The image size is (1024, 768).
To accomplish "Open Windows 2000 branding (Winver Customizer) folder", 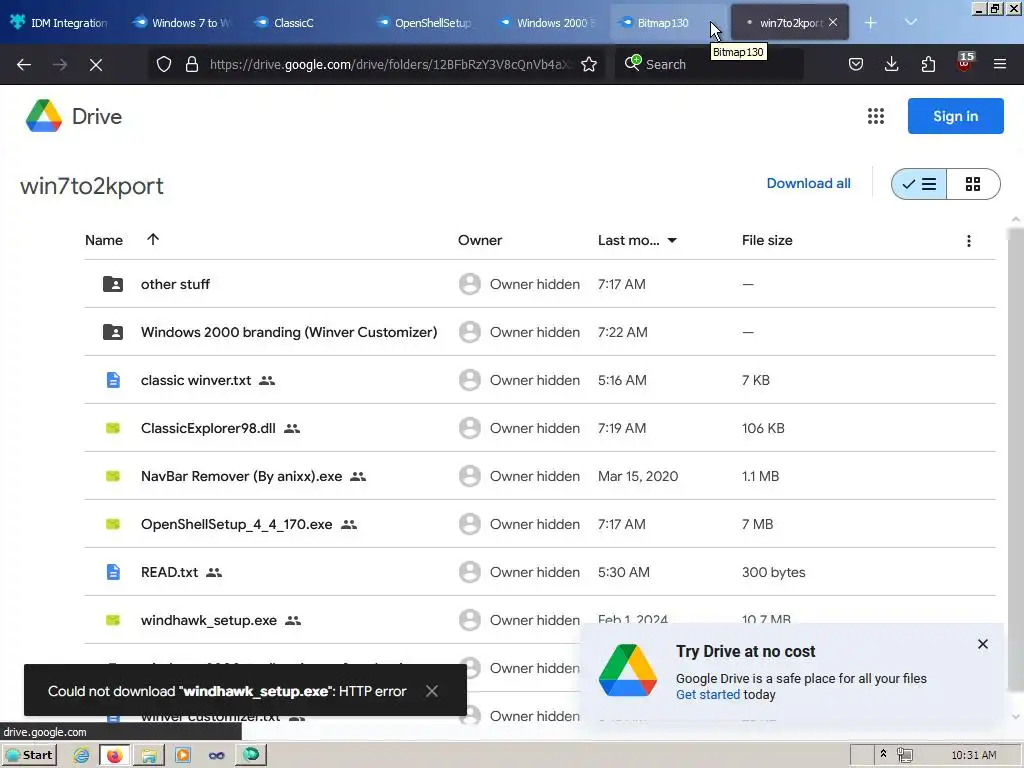I will pyautogui.click(x=289, y=332).
